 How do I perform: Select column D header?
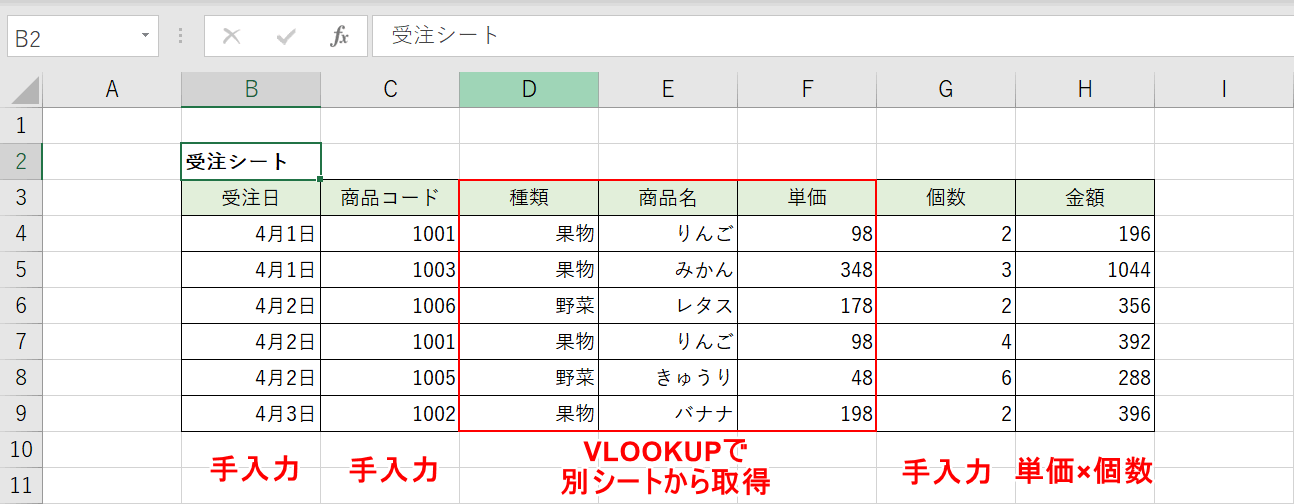(x=529, y=90)
